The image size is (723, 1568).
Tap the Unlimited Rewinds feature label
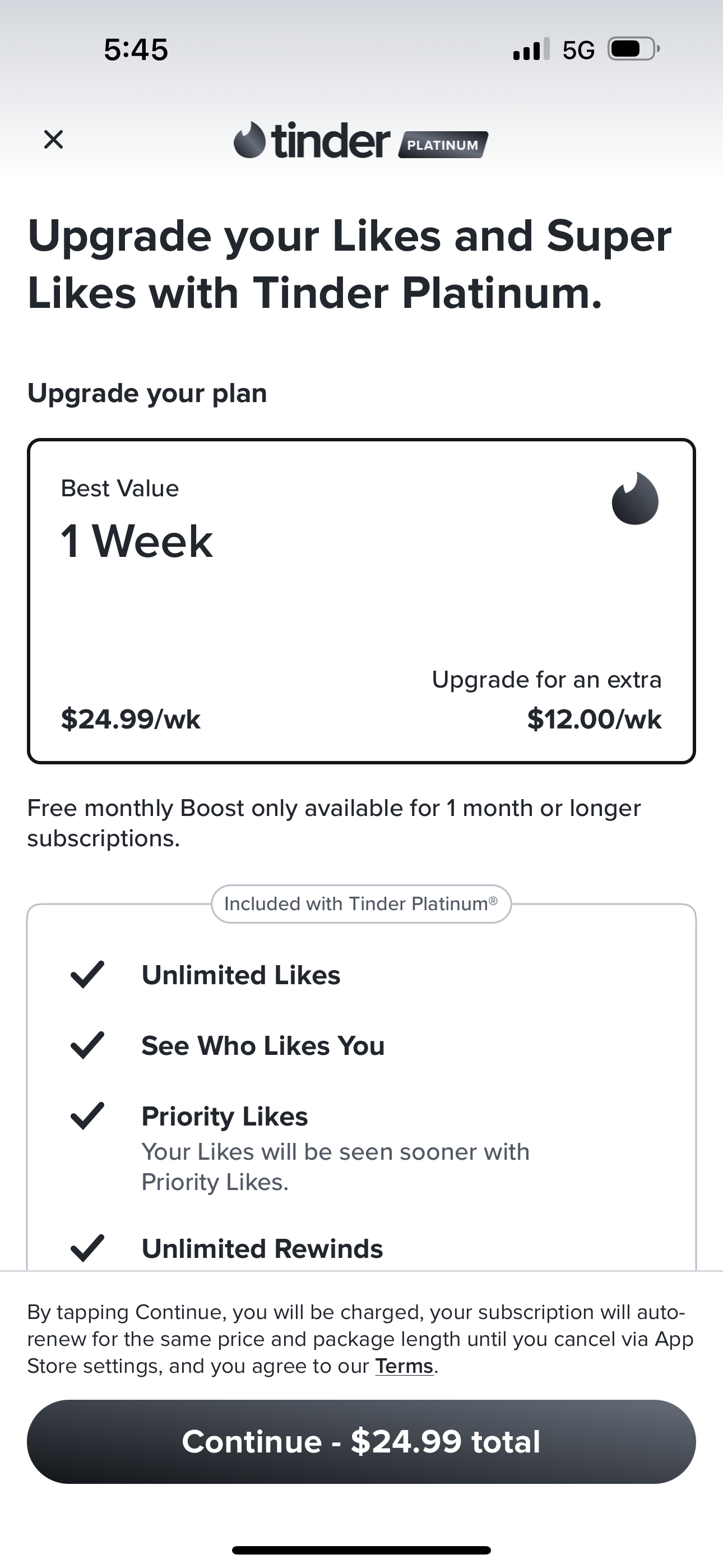pos(262,1248)
